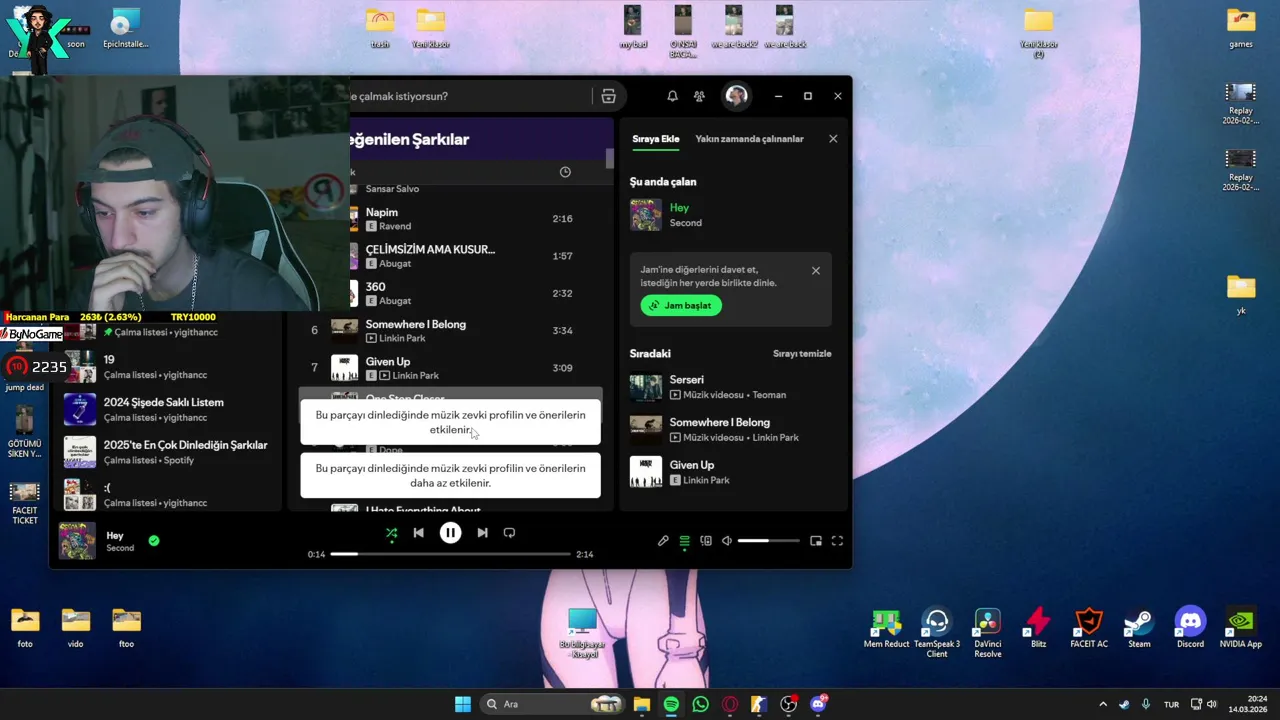Skip to next track

coord(482,533)
